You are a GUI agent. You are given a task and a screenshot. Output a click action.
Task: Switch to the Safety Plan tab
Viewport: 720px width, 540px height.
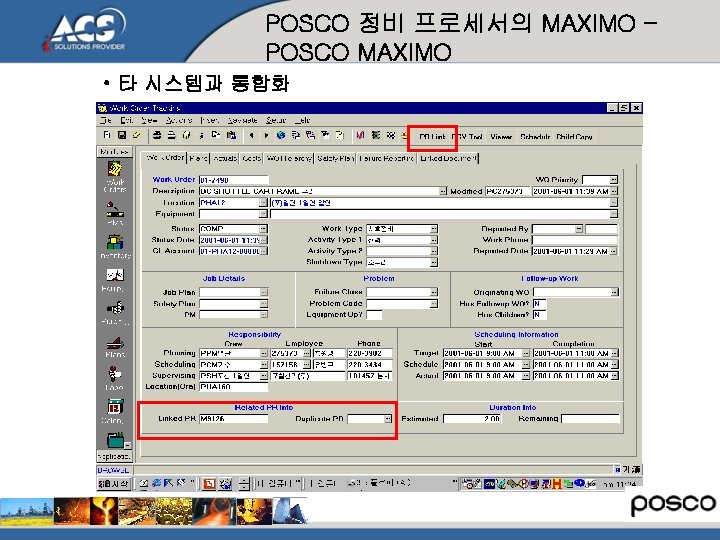pyautogui.click(x=336, y=158)
